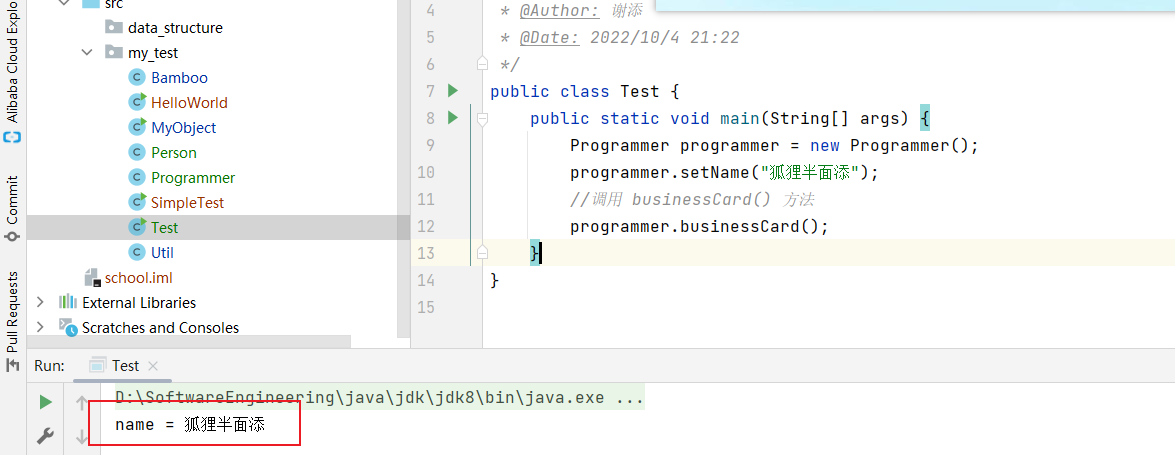Click the Scratches and Consoles icon
Screen dimensions: 1175x455
[x=67, y=328]
